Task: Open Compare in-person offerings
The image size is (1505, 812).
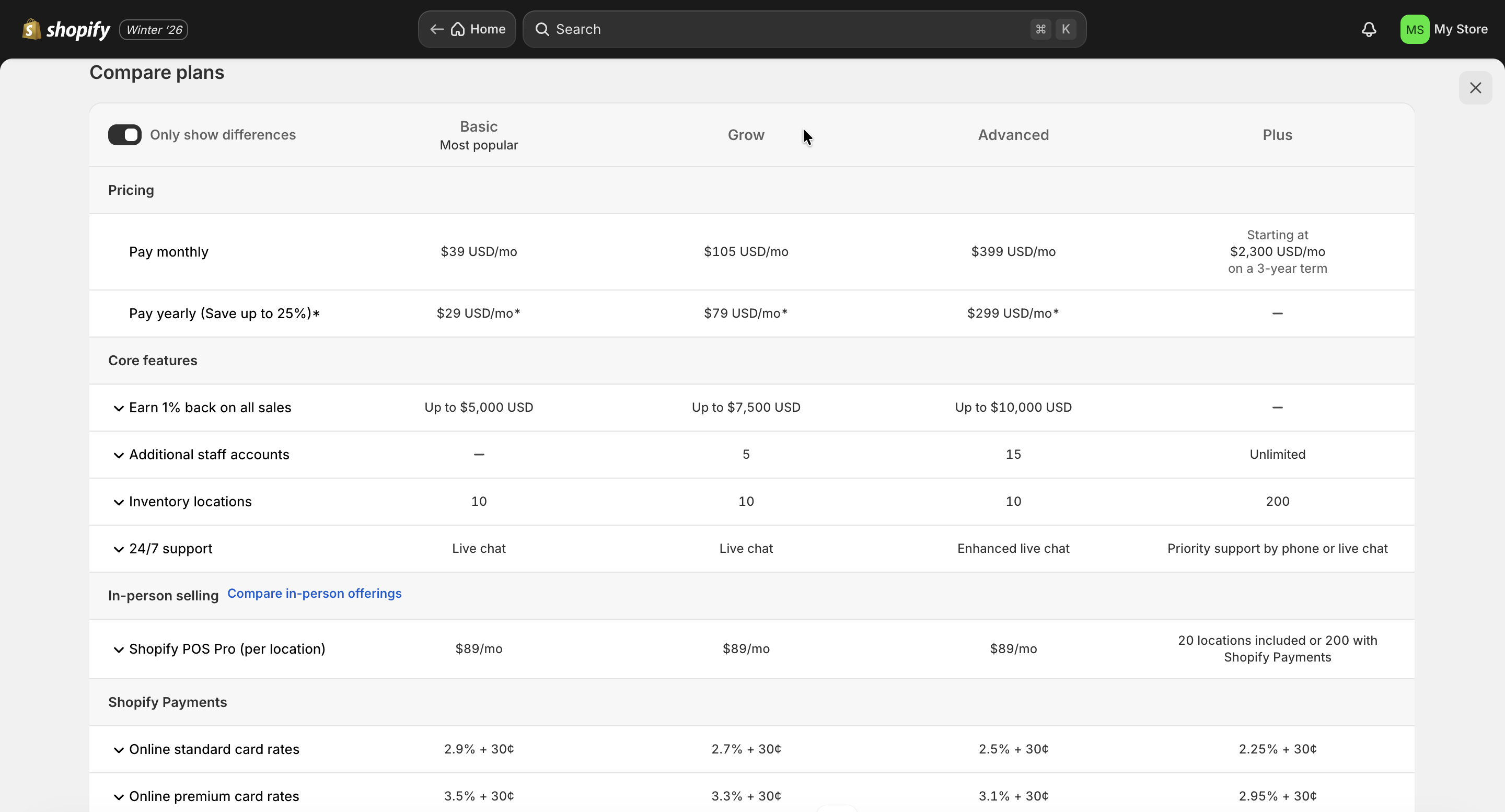Action: tap(314, 594)
